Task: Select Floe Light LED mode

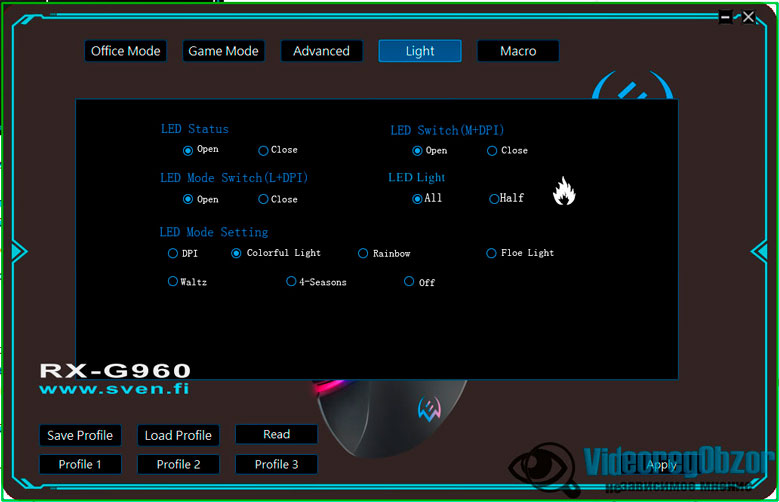Action: (x=491, y=253)
